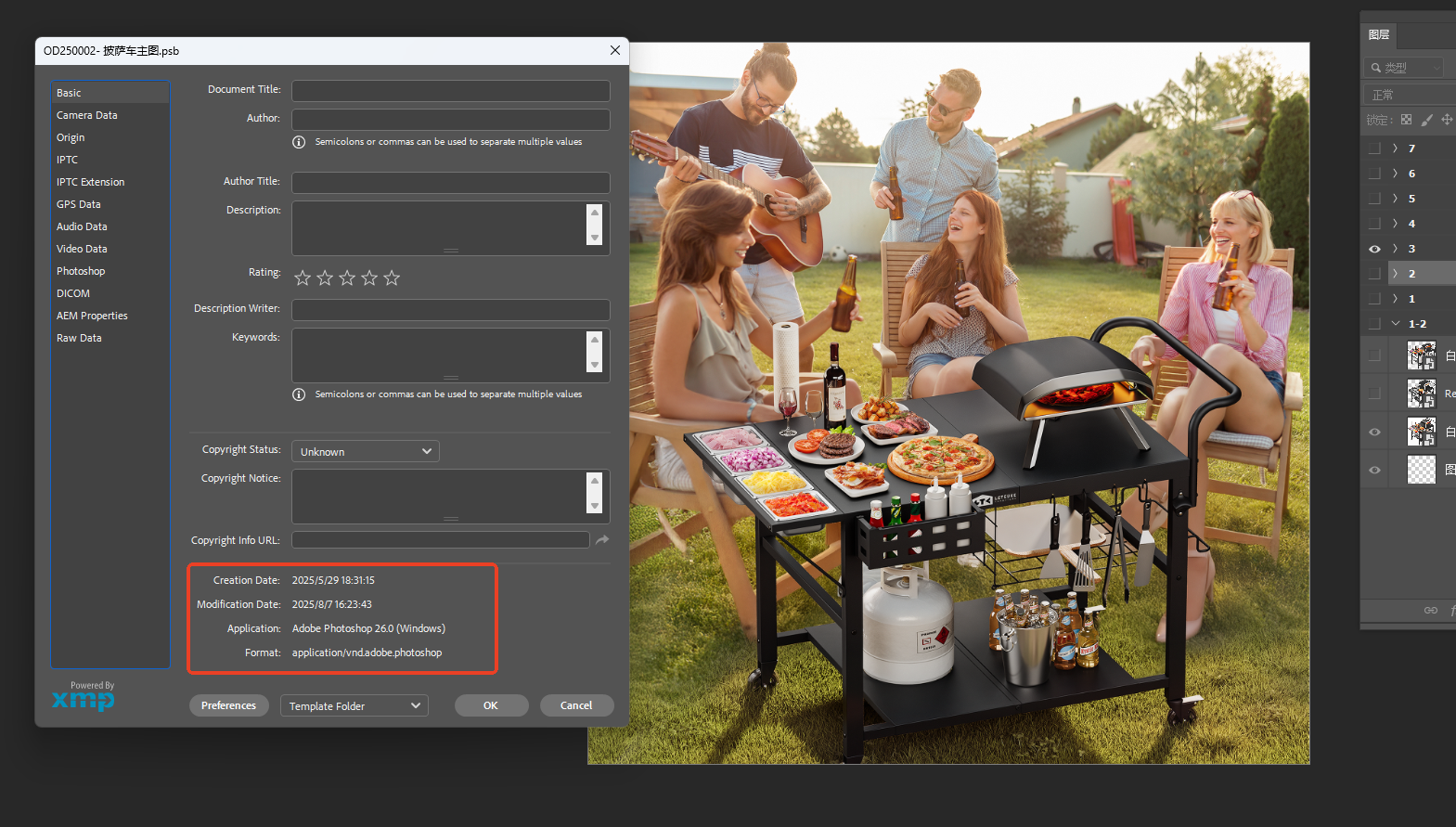Click the lock image pixels brush icon
Screen dimensions: 1456x827
coord(1426,120)
